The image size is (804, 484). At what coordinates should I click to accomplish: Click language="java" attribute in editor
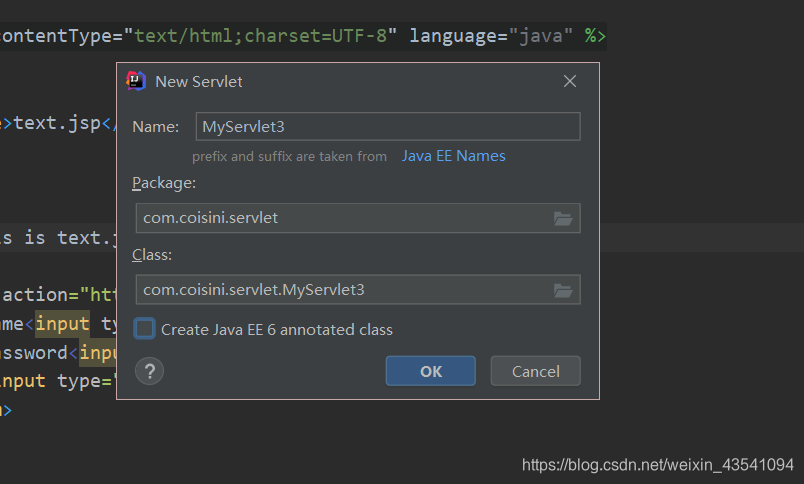pyautogui.click(x=491, y=36)
